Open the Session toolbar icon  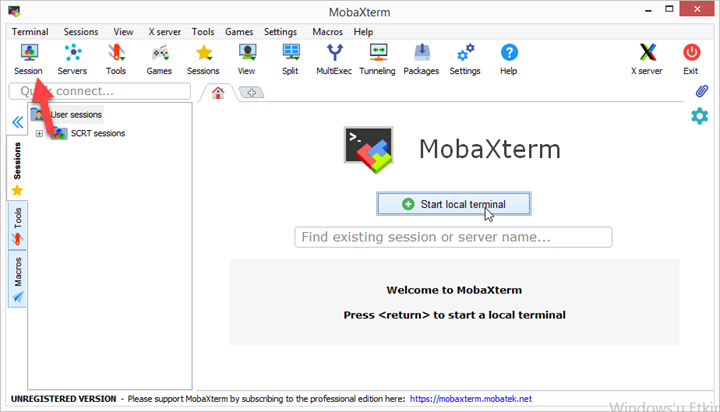[28, 60]
